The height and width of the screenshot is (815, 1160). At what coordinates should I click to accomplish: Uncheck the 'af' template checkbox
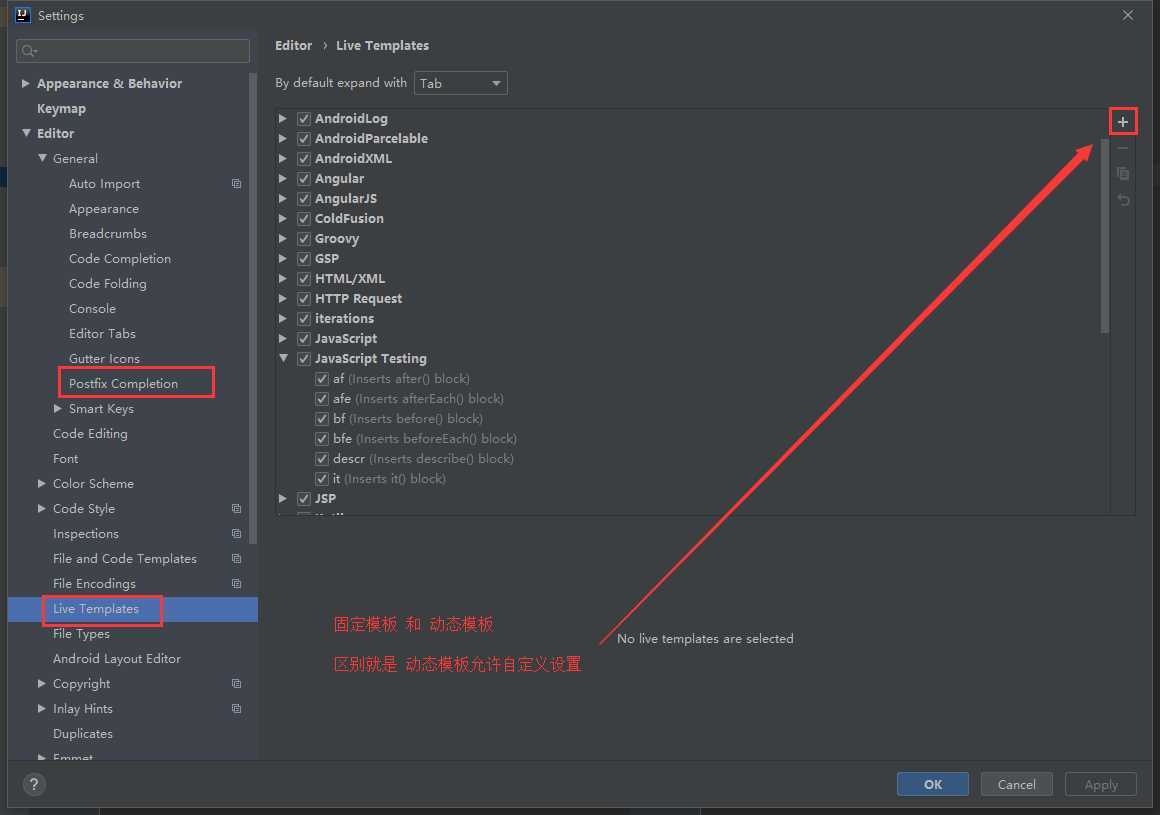click(322, 379)
